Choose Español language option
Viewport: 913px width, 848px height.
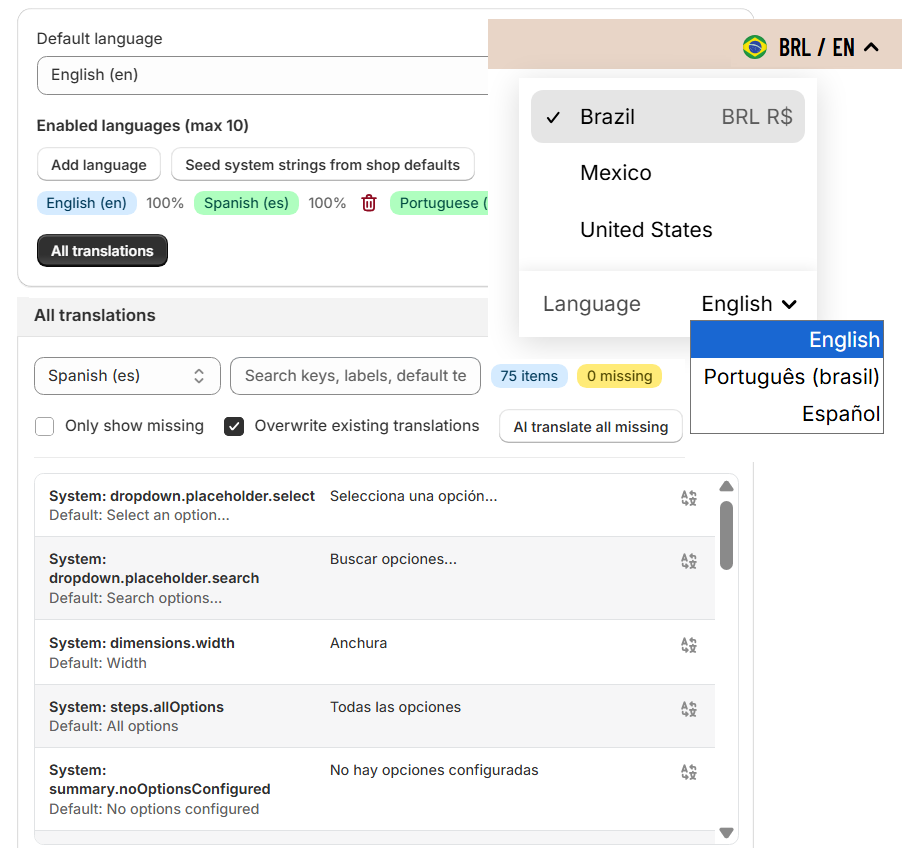[787, 414]
